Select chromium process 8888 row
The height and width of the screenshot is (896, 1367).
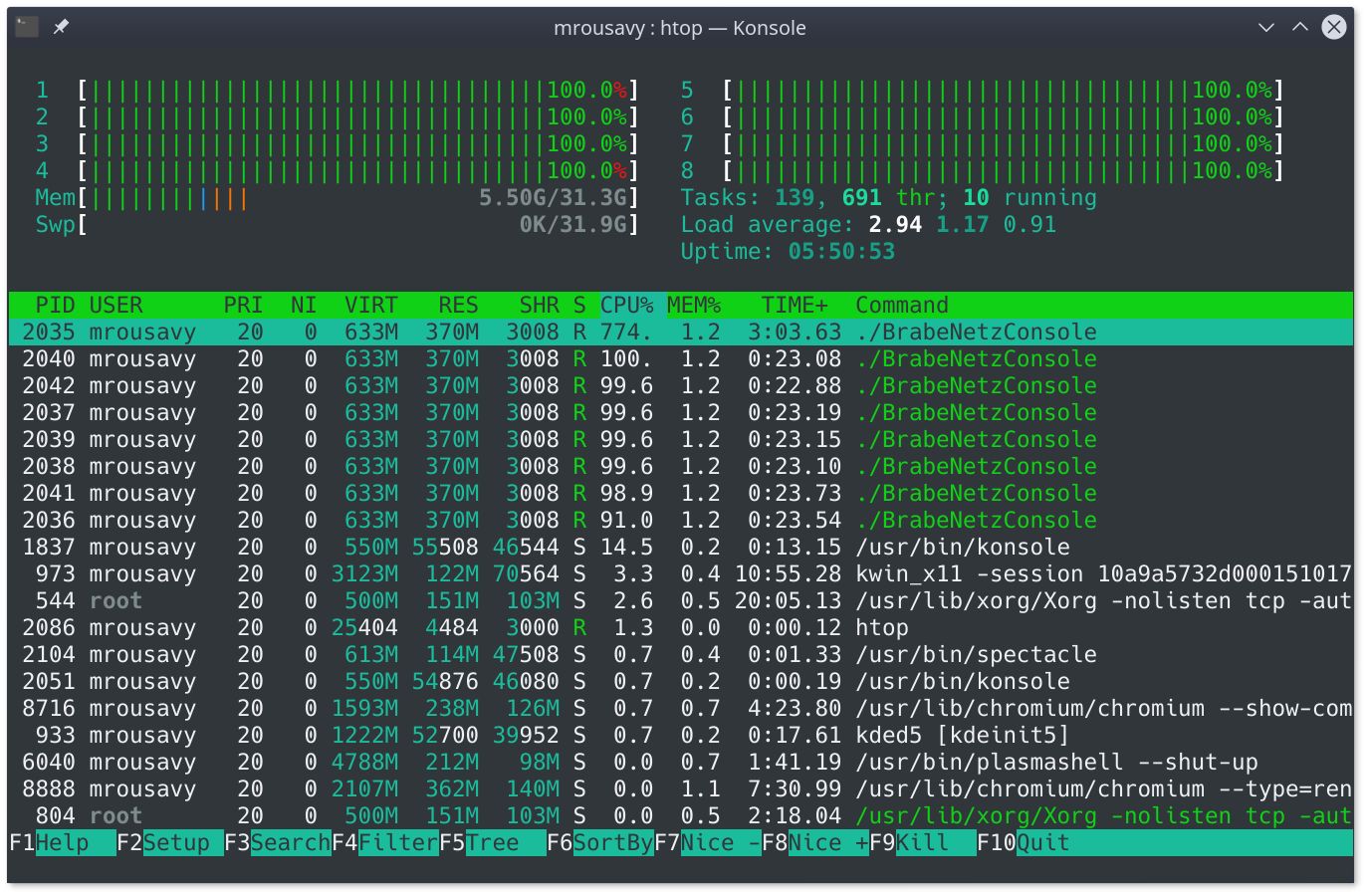[x=681, y=789]
